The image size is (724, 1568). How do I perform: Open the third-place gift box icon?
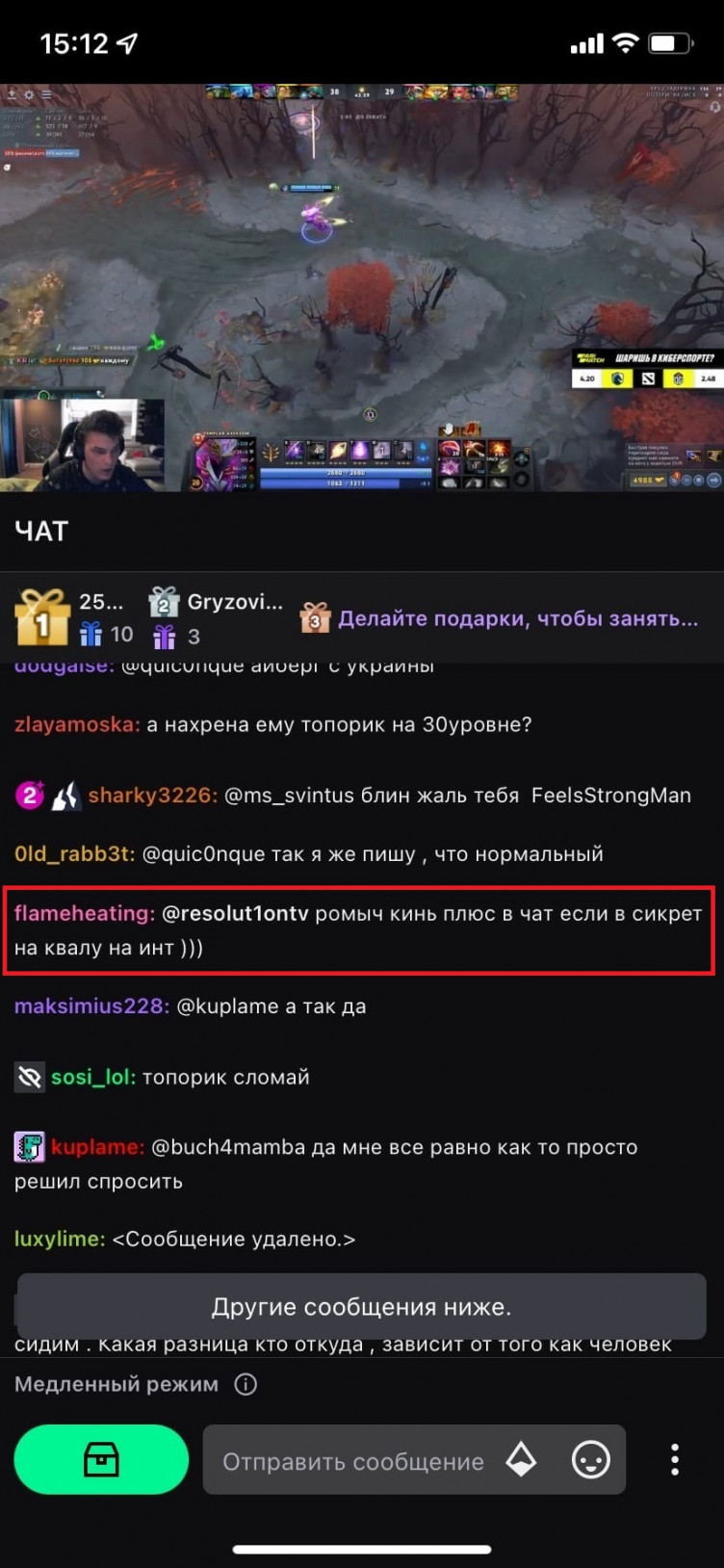(315, 617)
